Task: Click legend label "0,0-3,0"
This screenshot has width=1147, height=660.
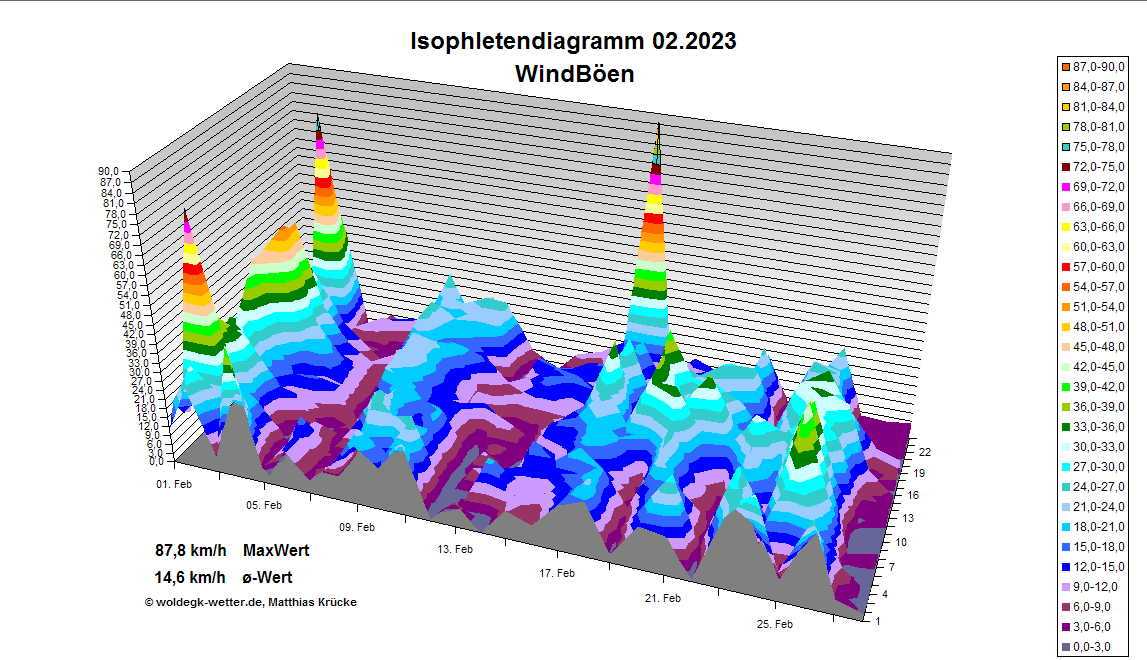Action: click(1092, 647)
